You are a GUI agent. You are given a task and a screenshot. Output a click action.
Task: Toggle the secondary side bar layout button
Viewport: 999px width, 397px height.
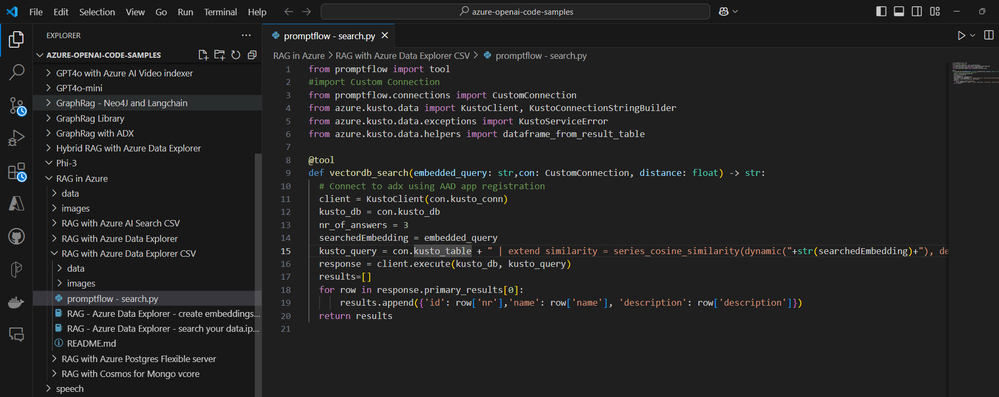tap(917, 11)
